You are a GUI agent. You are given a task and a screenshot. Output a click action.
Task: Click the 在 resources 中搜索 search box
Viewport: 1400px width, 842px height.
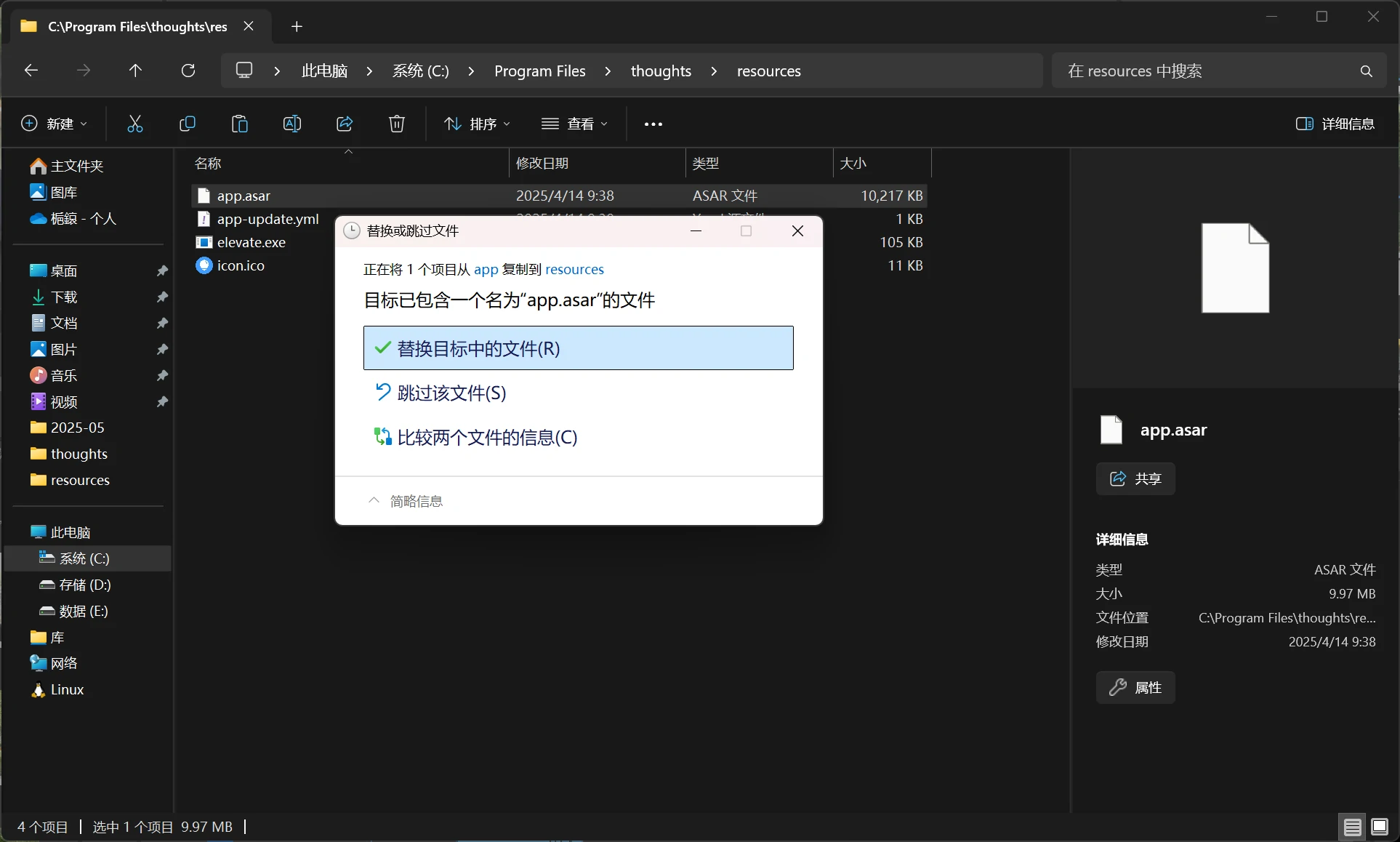point(1207,71)
